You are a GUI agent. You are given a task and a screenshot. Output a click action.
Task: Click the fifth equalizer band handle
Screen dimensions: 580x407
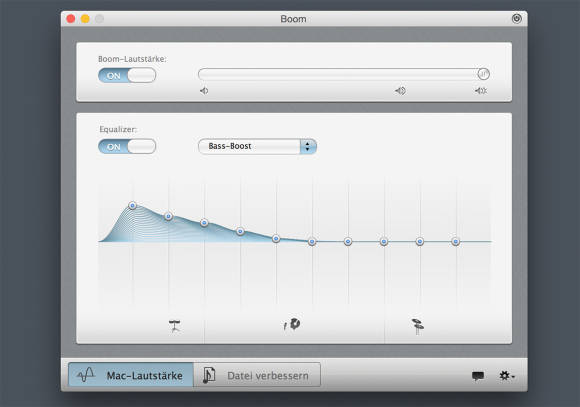(x=276, y=239)
